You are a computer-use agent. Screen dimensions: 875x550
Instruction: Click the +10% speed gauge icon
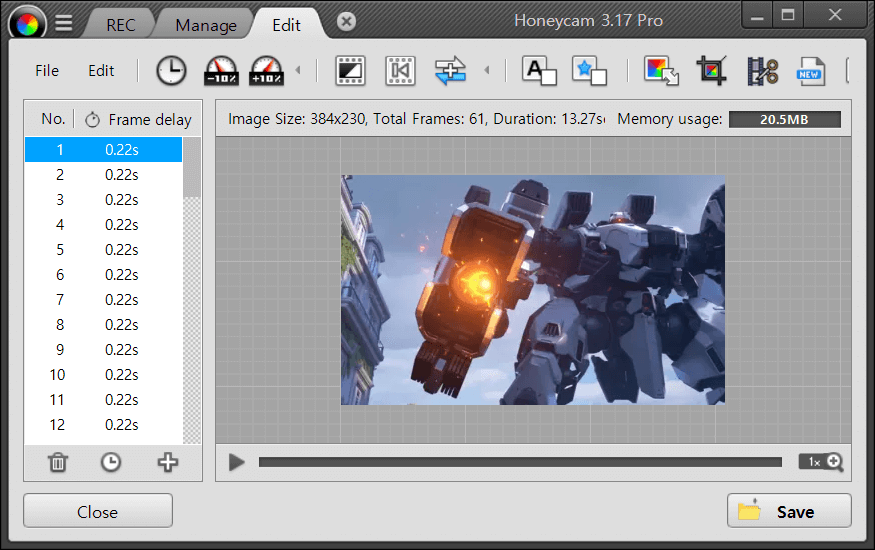coord(267,71)
